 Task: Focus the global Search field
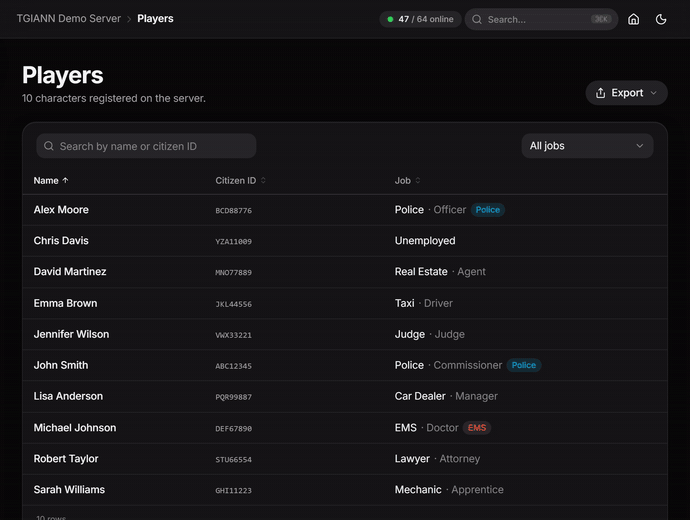[541, 19]
